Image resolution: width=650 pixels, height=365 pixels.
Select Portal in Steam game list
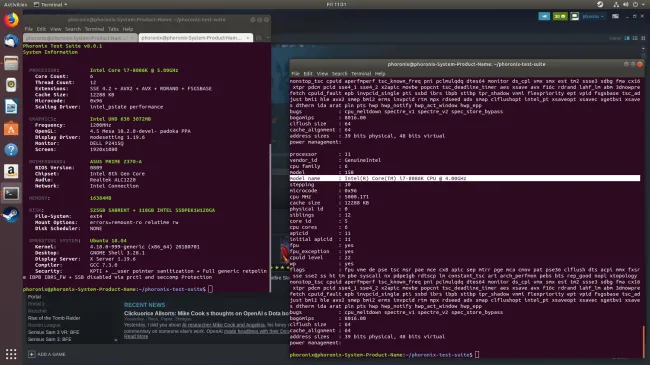[34, 297]
